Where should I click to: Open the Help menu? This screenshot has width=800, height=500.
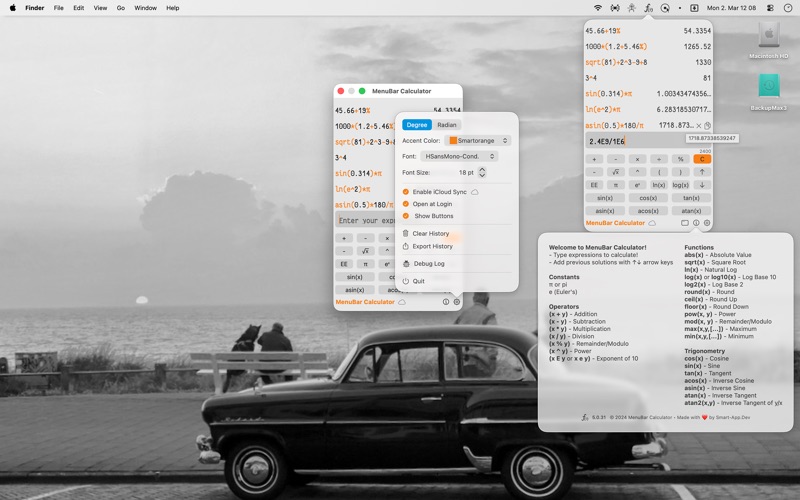(172, 8)
